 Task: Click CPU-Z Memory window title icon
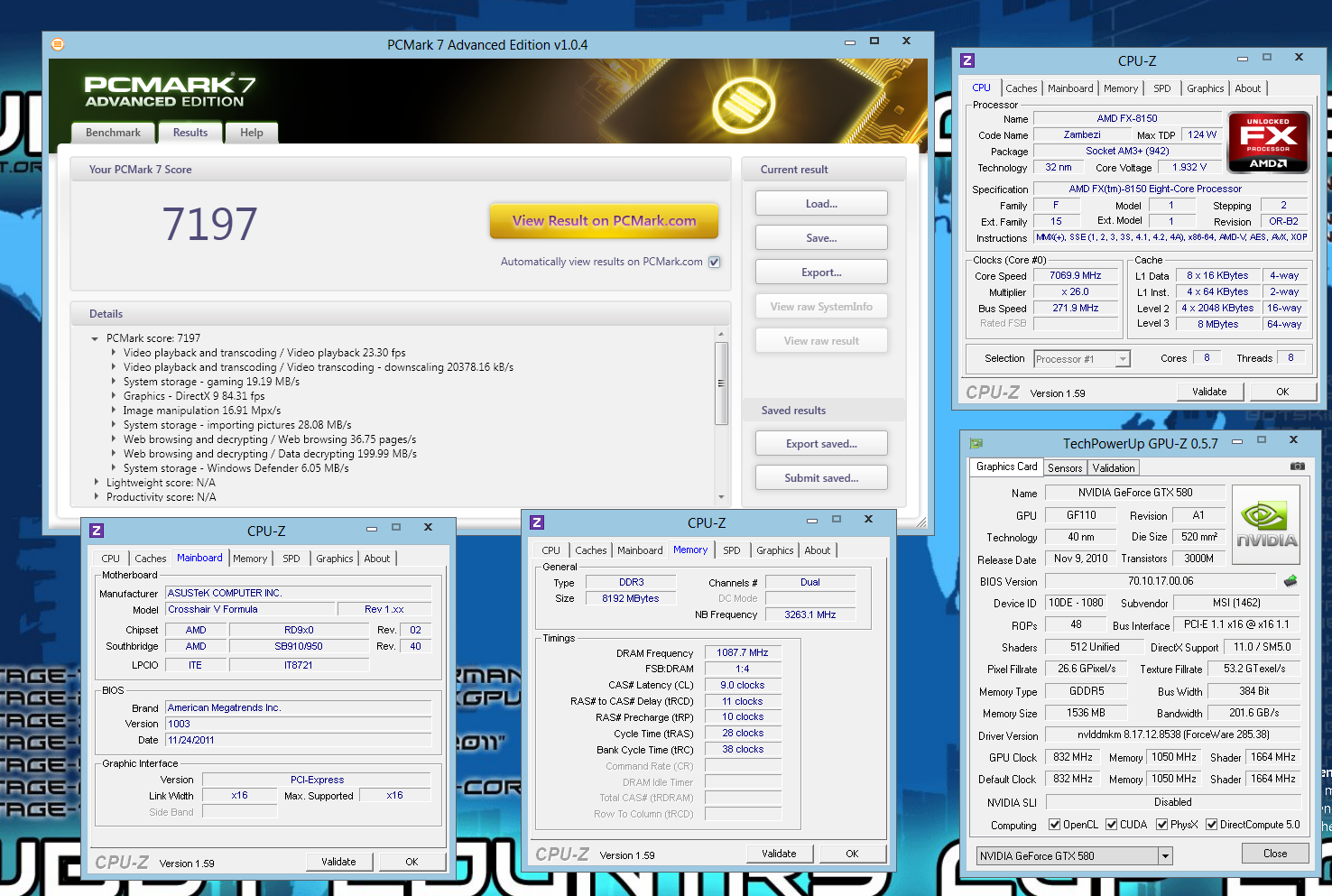(x=537, y=522)
